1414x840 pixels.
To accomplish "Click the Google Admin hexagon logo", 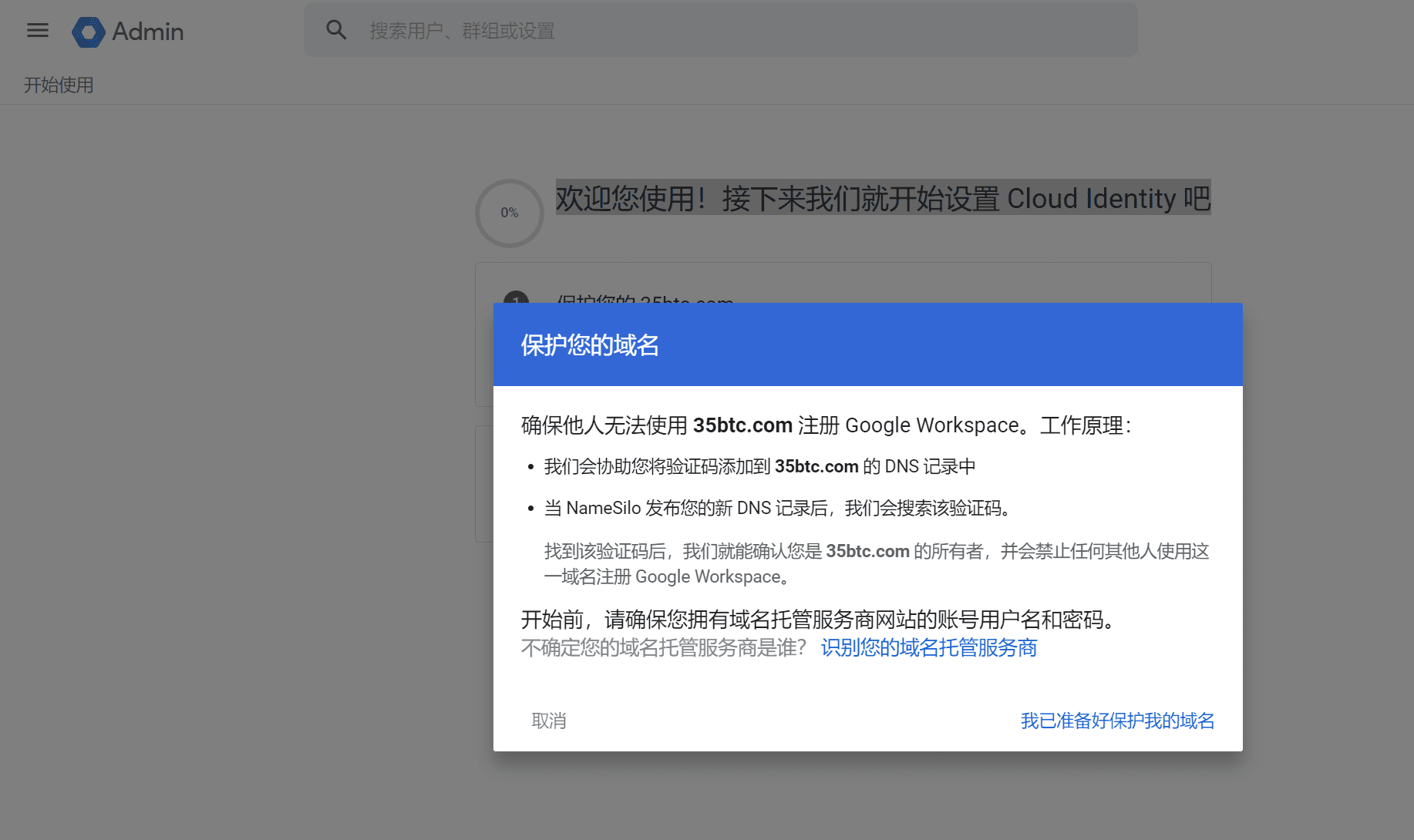I will click(x=87, y=32).
